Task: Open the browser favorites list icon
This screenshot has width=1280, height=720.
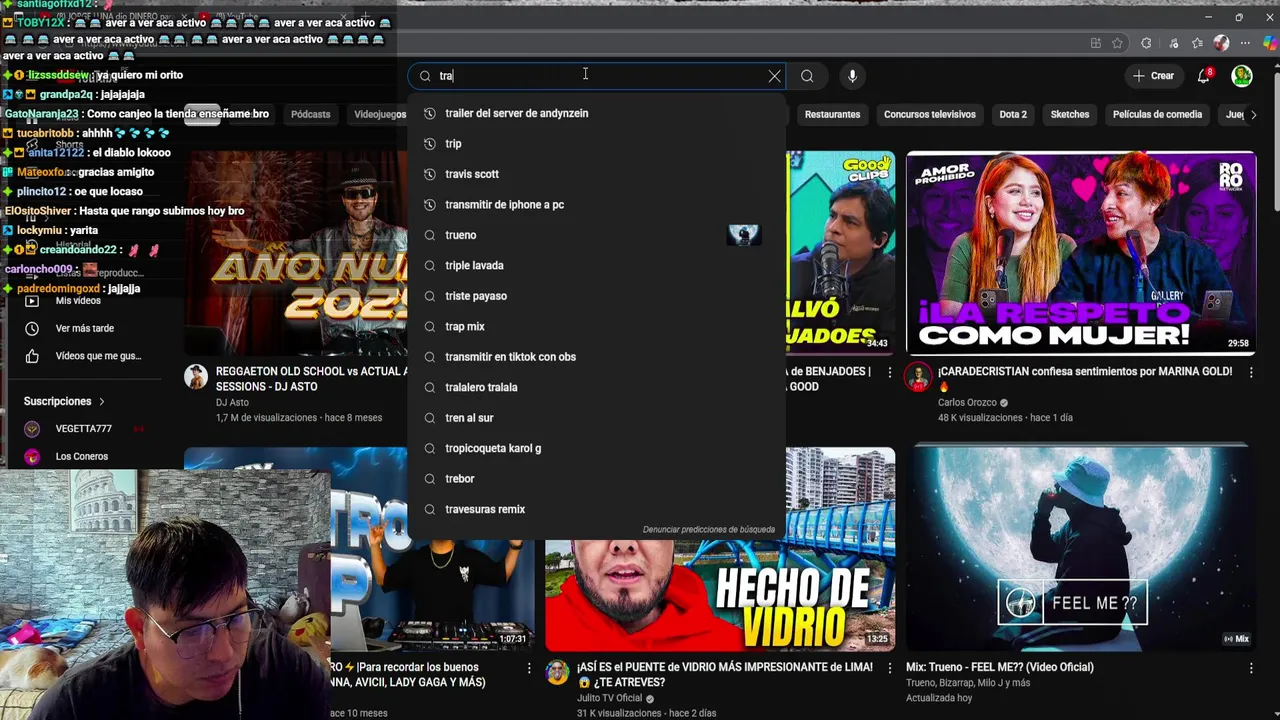Action: coord(1197,43)
